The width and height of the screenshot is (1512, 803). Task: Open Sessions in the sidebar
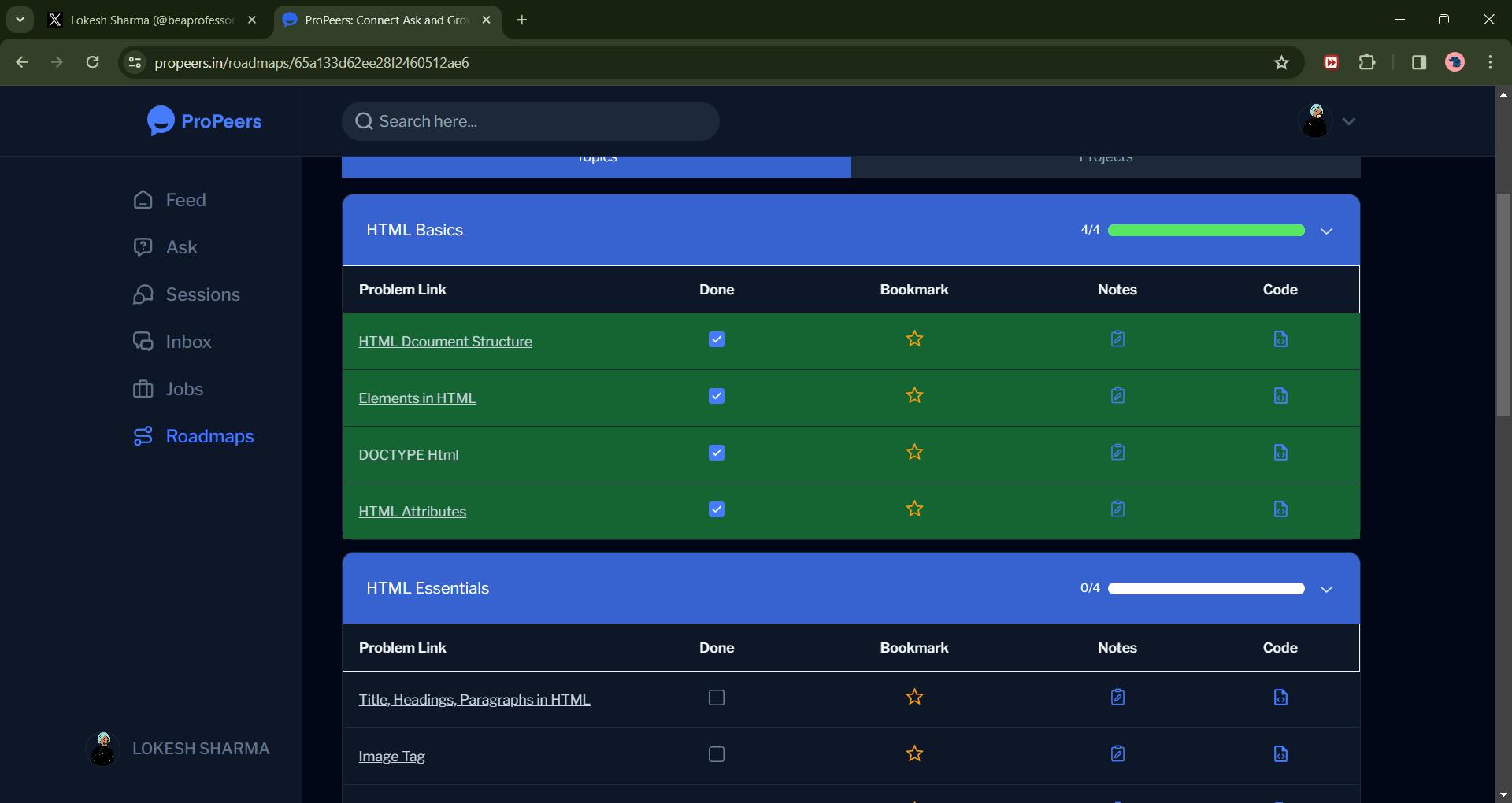coord(187,294)
